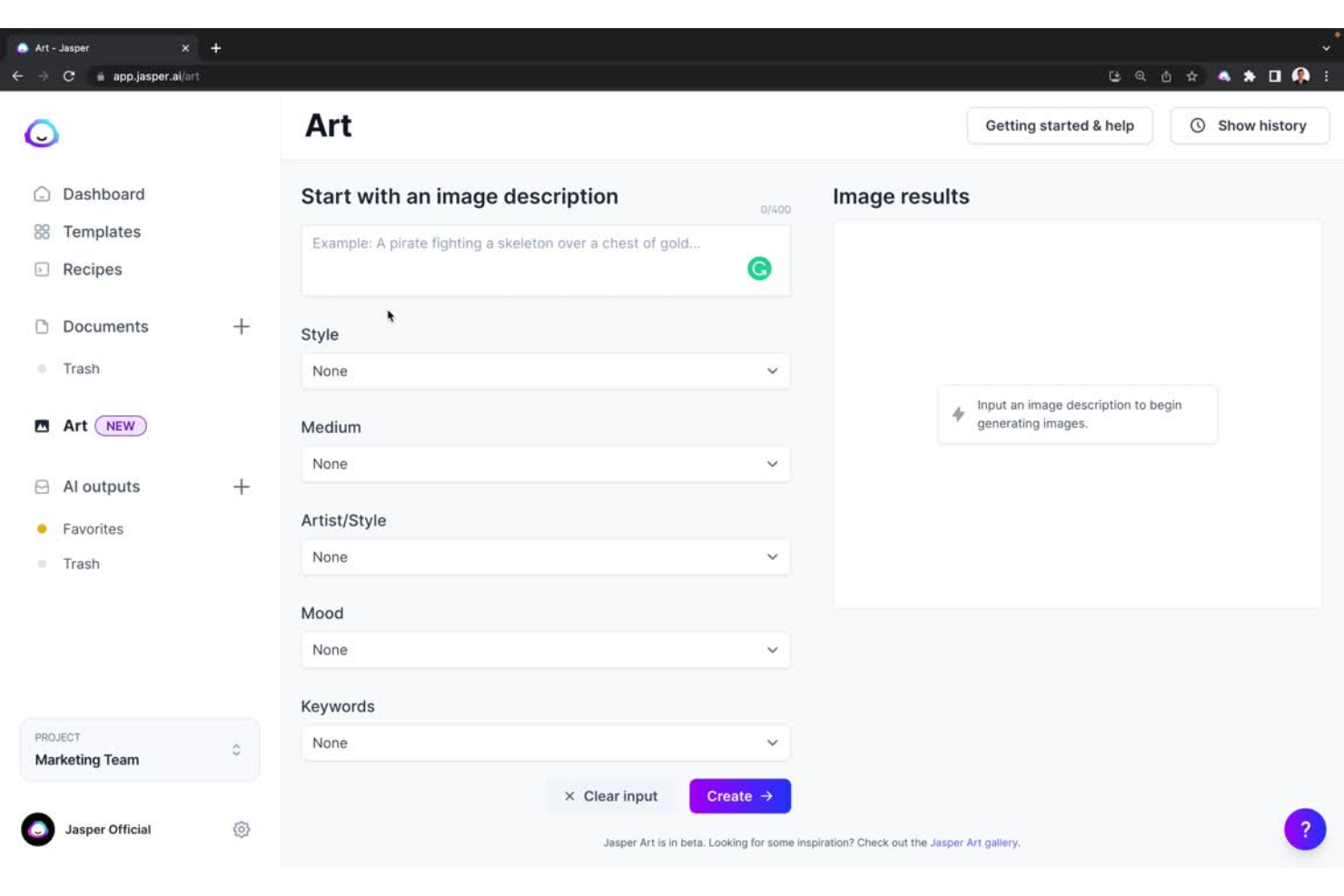Close the Art - Jasper tab

point(185,48)
